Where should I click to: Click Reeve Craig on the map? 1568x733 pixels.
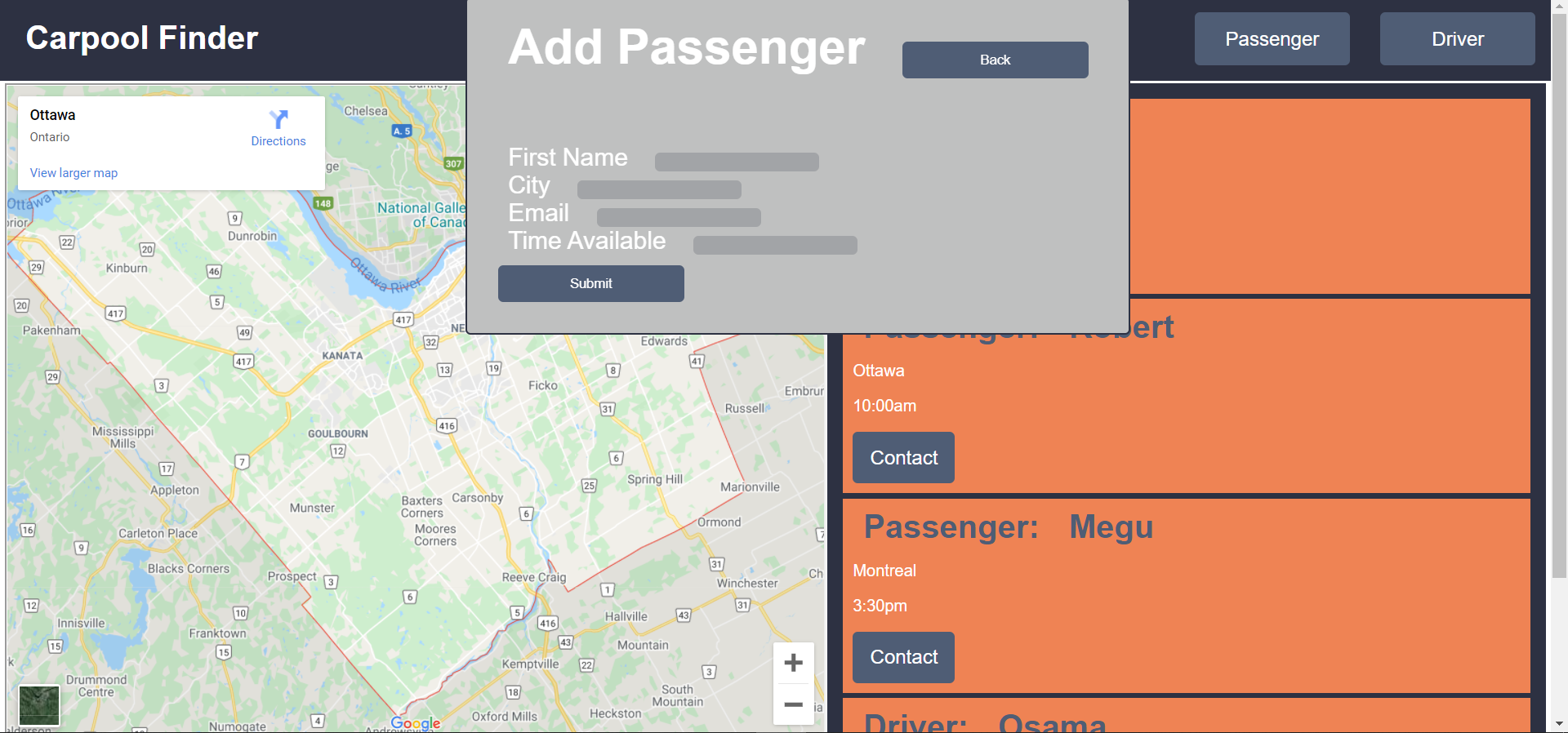coord(534,577)
